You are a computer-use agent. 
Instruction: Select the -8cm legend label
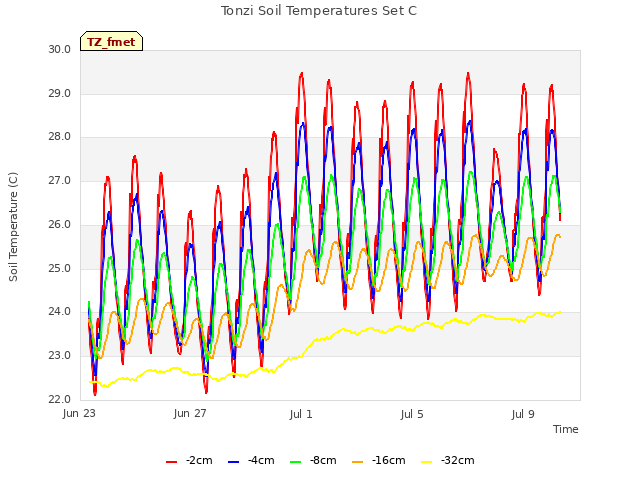coord(323,460)
